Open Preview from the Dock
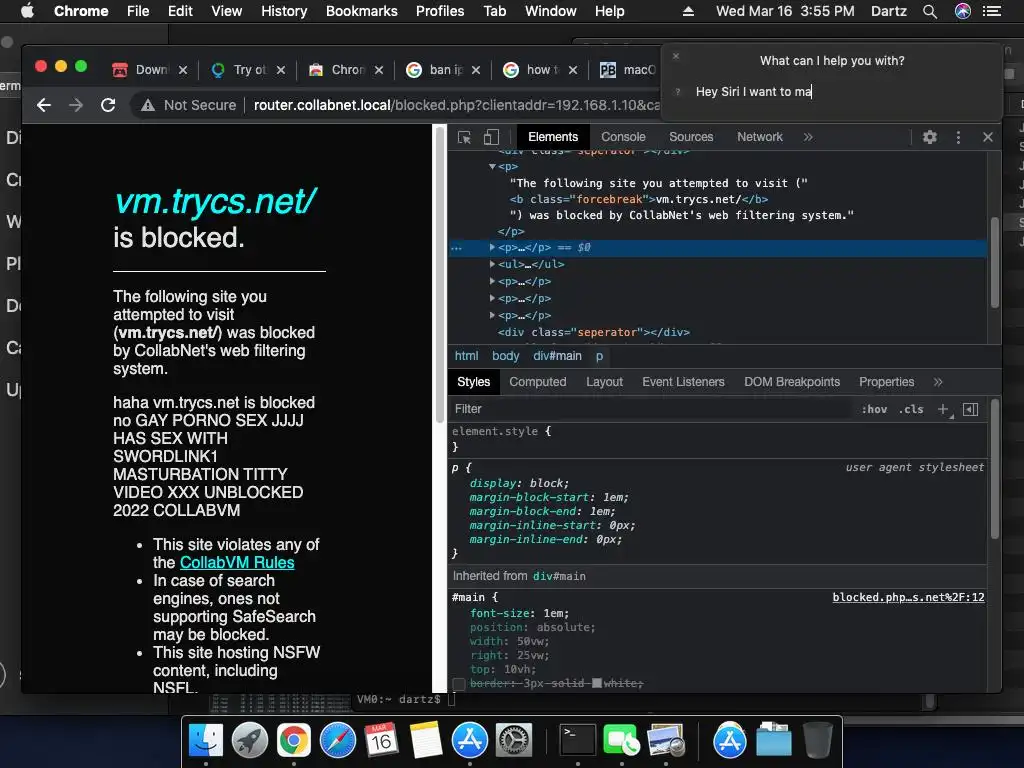The width and height of the screenshot is (1024, 768). click(x=665, y=741)
